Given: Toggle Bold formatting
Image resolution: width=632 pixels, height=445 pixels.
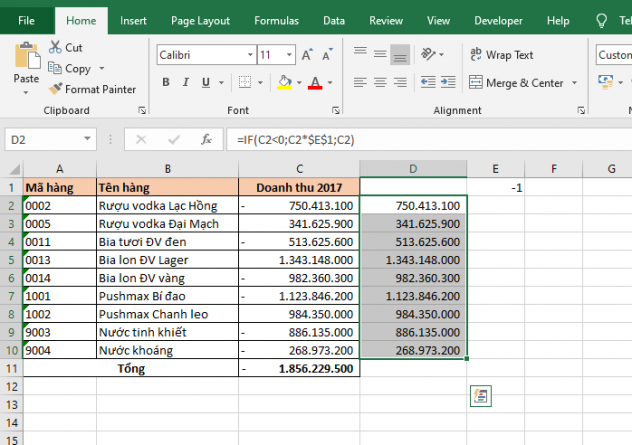Looking at the screenshot, I should coord(165,83).
